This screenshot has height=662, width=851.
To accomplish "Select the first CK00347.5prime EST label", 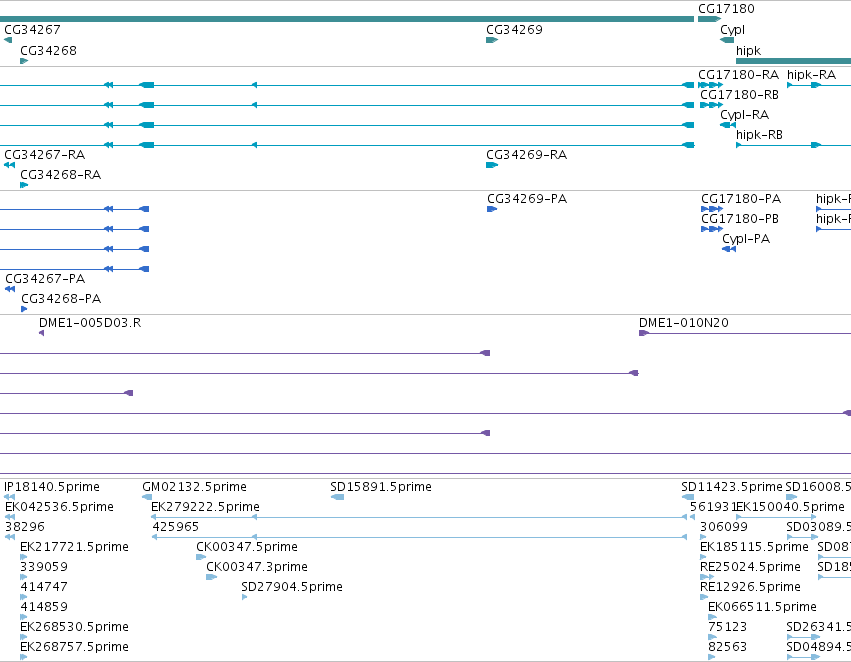I will tap(247, 547).
